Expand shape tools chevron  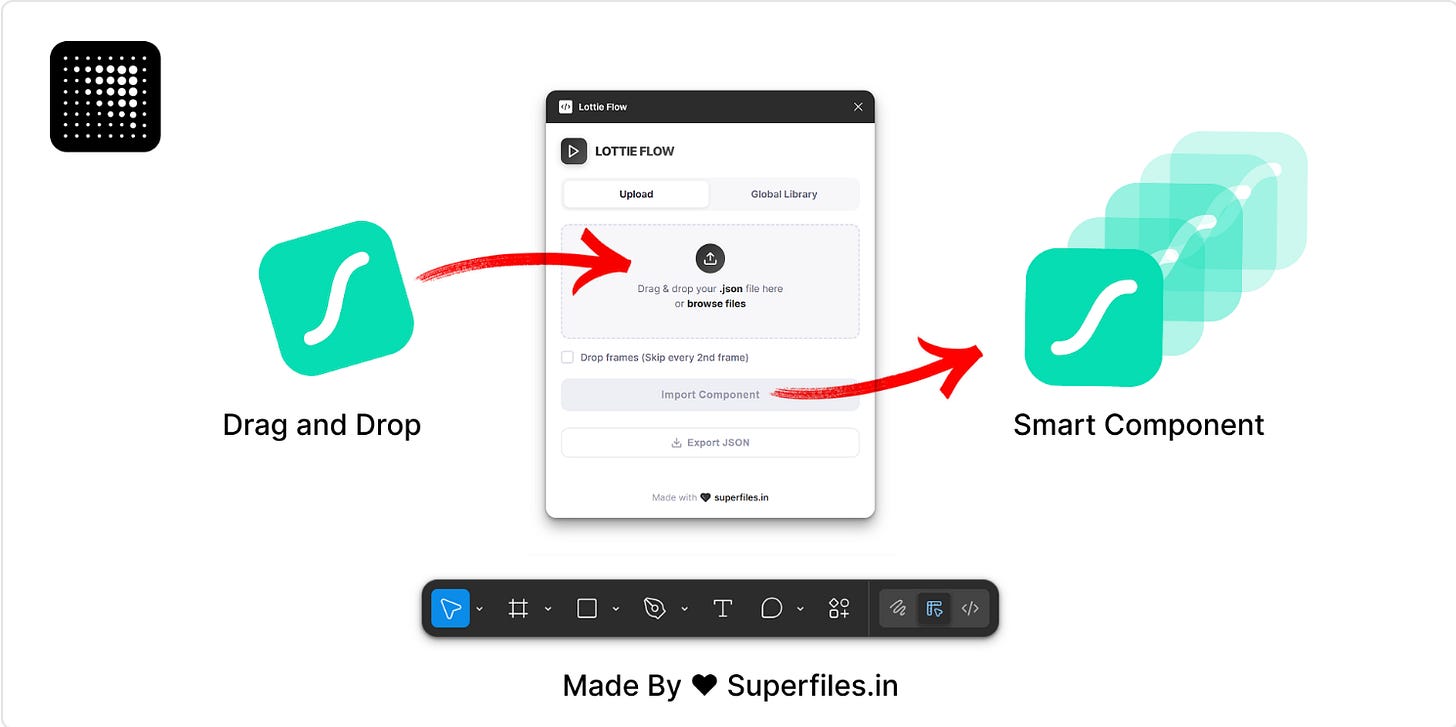tap(616, 608)
